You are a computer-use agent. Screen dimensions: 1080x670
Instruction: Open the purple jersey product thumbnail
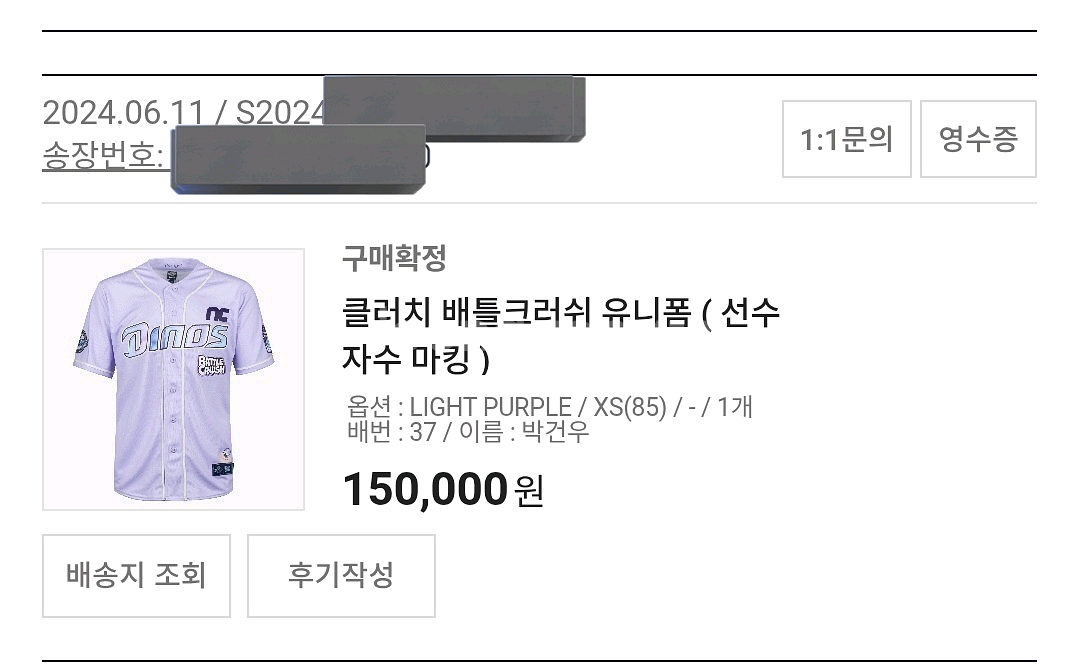(173, 379)
